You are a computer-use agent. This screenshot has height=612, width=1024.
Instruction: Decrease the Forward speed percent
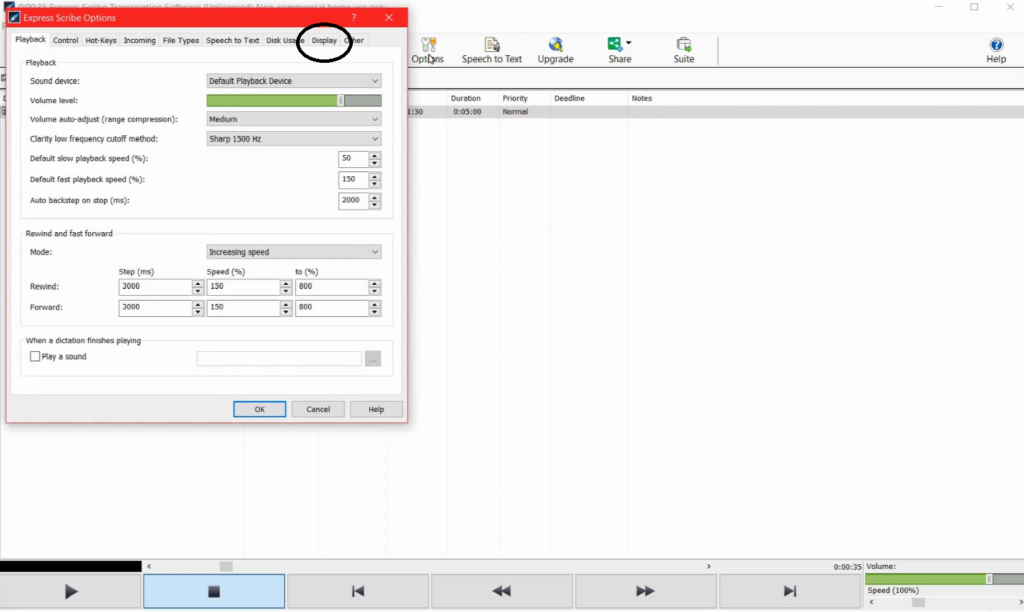(285, 312)
